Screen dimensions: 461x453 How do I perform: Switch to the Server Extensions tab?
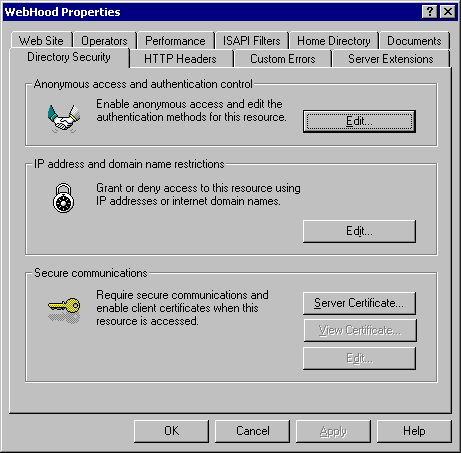(391, 59)
